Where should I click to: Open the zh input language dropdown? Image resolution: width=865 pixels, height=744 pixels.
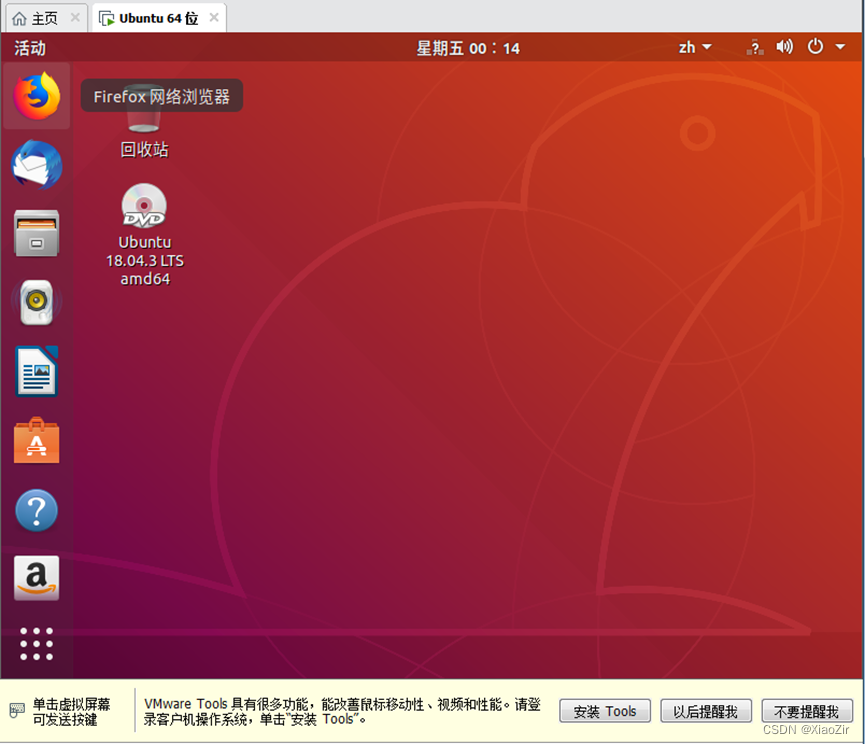tap(695, 47)
